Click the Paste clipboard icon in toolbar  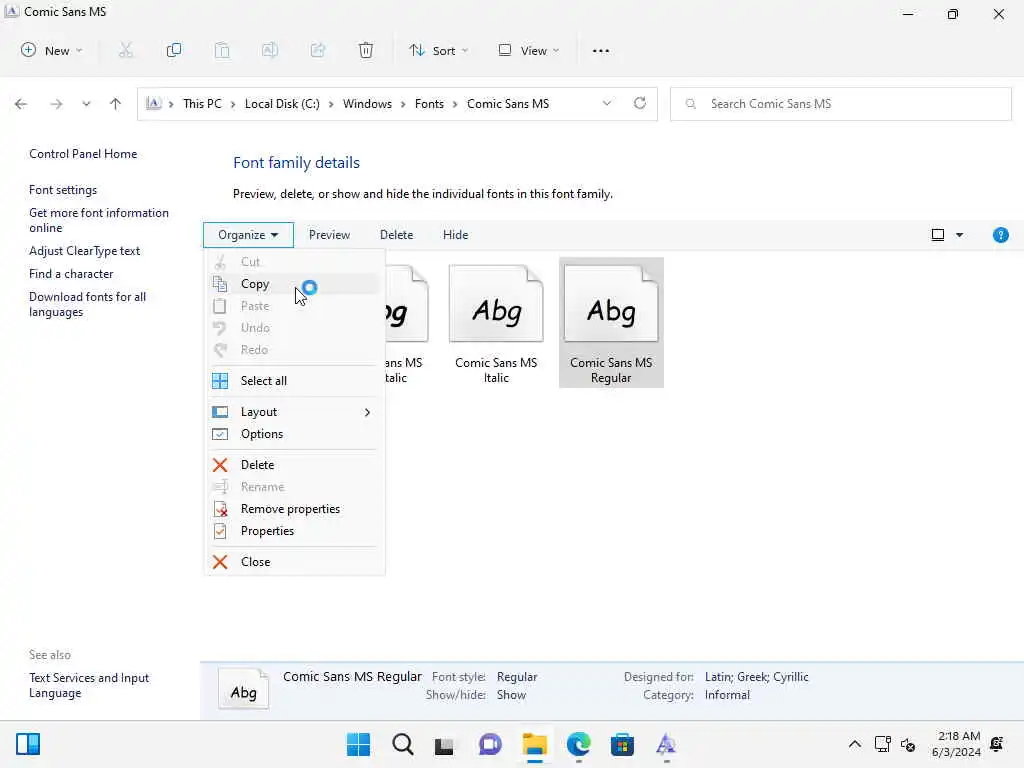click(x=222, y=50)
